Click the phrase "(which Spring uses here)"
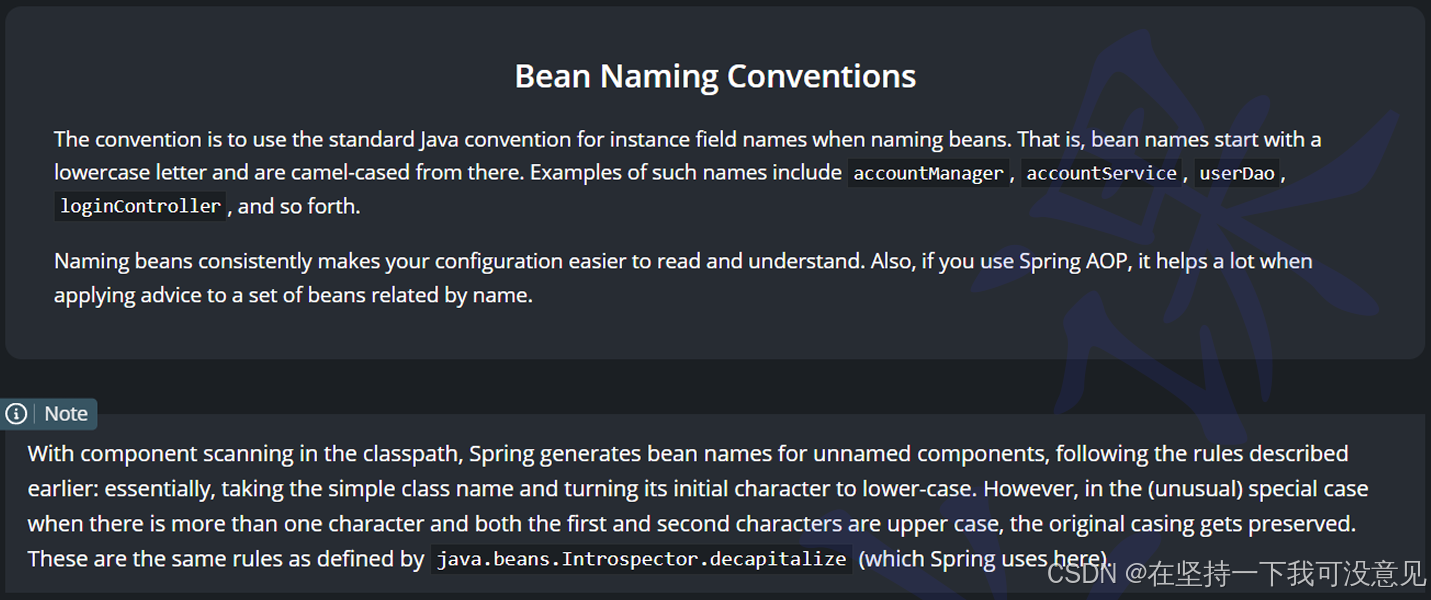The height and width of the screenshot is (600, 1431). point(983,559)
